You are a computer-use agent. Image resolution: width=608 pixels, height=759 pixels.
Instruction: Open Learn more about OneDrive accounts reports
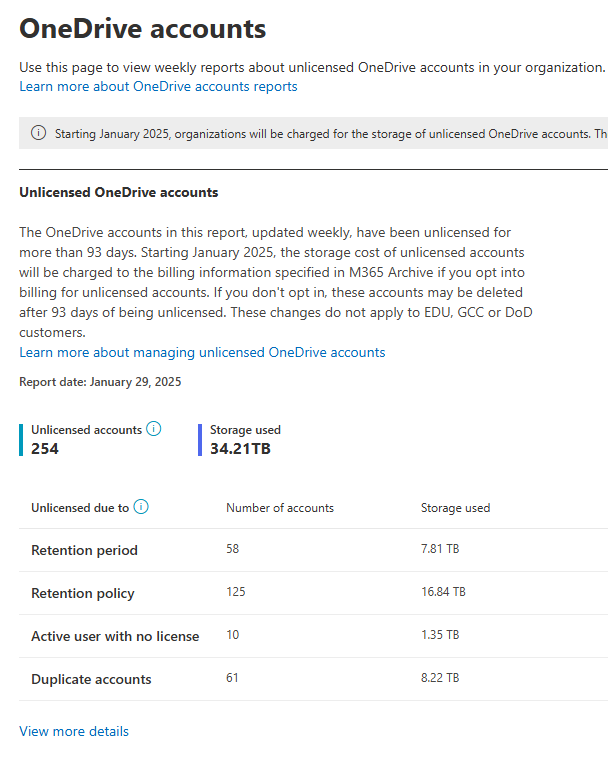click(x=158, y=87)
